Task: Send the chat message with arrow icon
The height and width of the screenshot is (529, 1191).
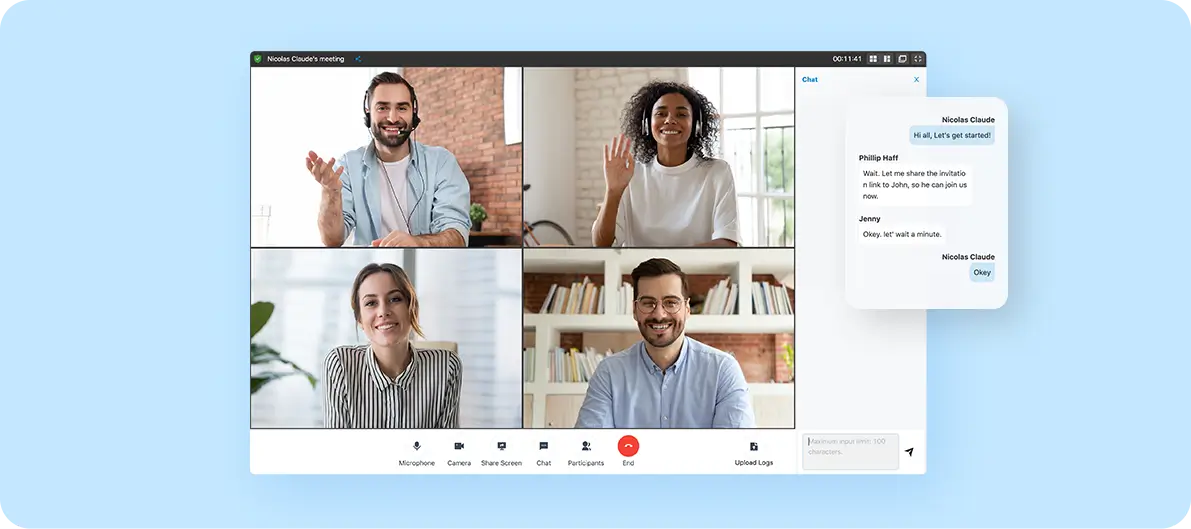Action: [x=909, y=452]
